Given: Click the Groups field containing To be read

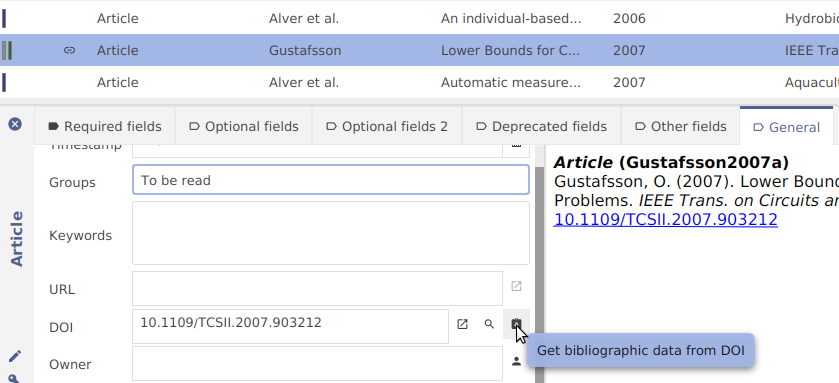Looking at the screenshot, I should tap(331, 180).
